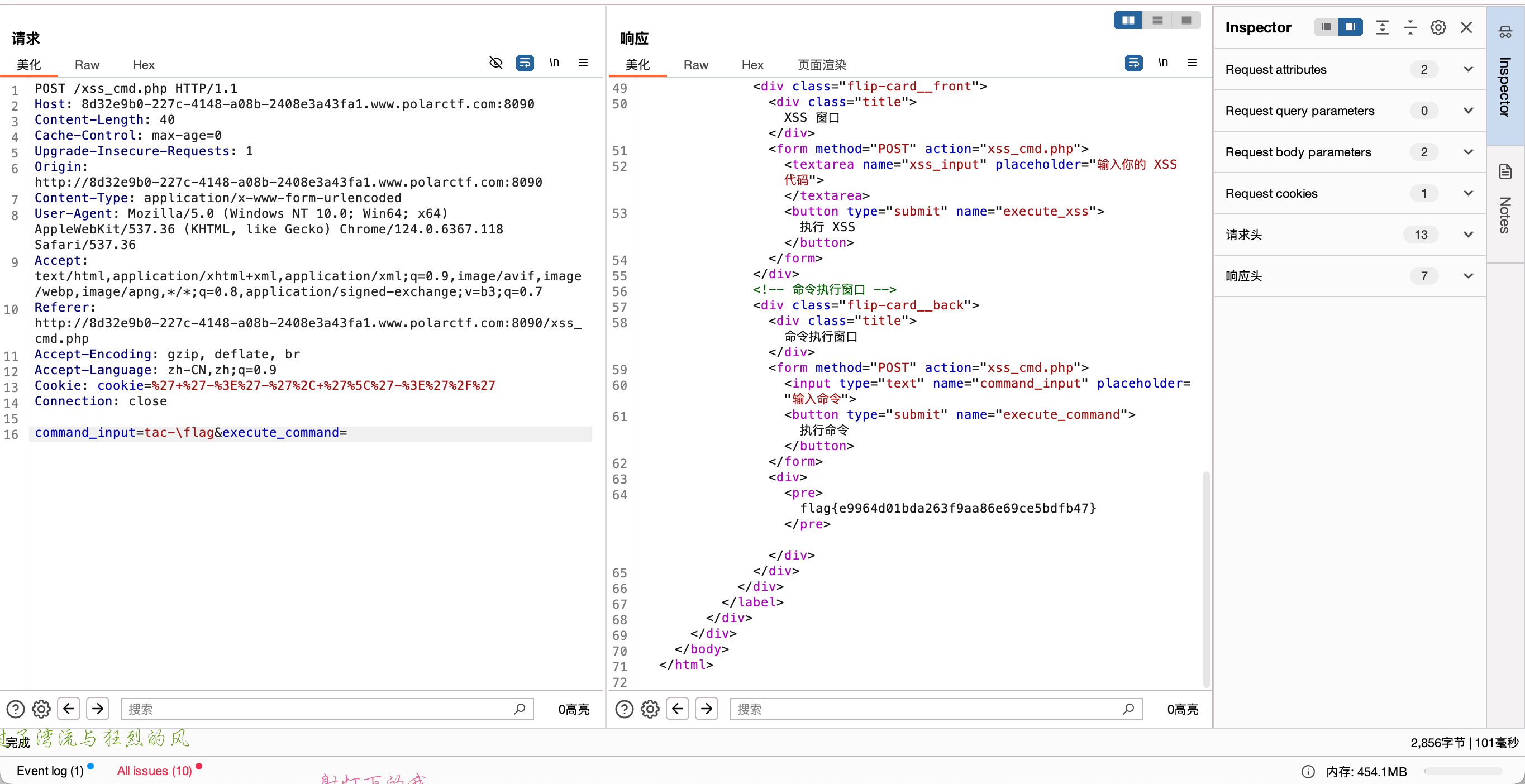This screenshot has width=1525, height=784.
Task: Click response search input field
Action: tap(923, 709)
